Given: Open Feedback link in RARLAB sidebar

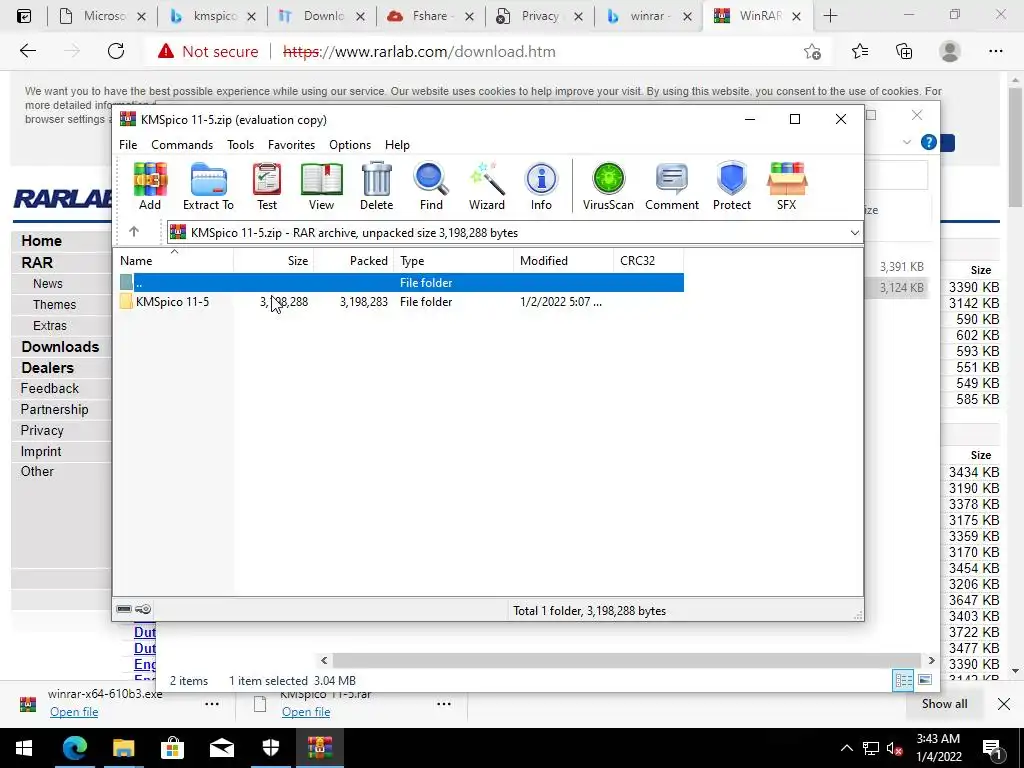Looking at the screenshot, I should click(50, 389).
